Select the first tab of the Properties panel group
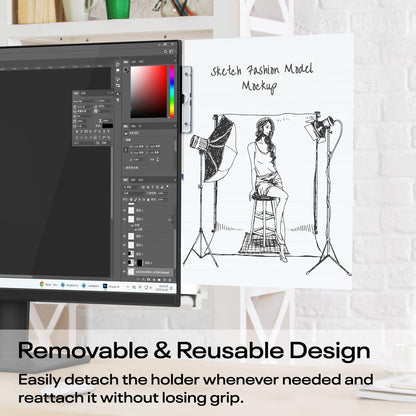This screenshot has width=416, height=416. pyautogui.click(x=126, y=126)
